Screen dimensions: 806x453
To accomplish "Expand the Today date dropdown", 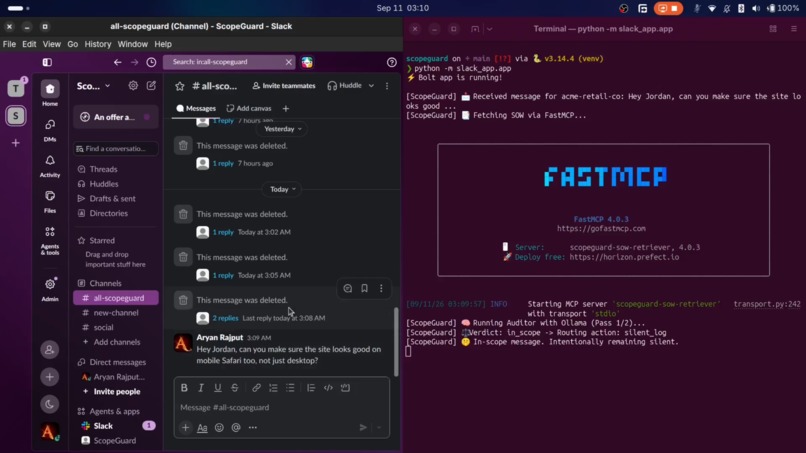I will (282, 189).
